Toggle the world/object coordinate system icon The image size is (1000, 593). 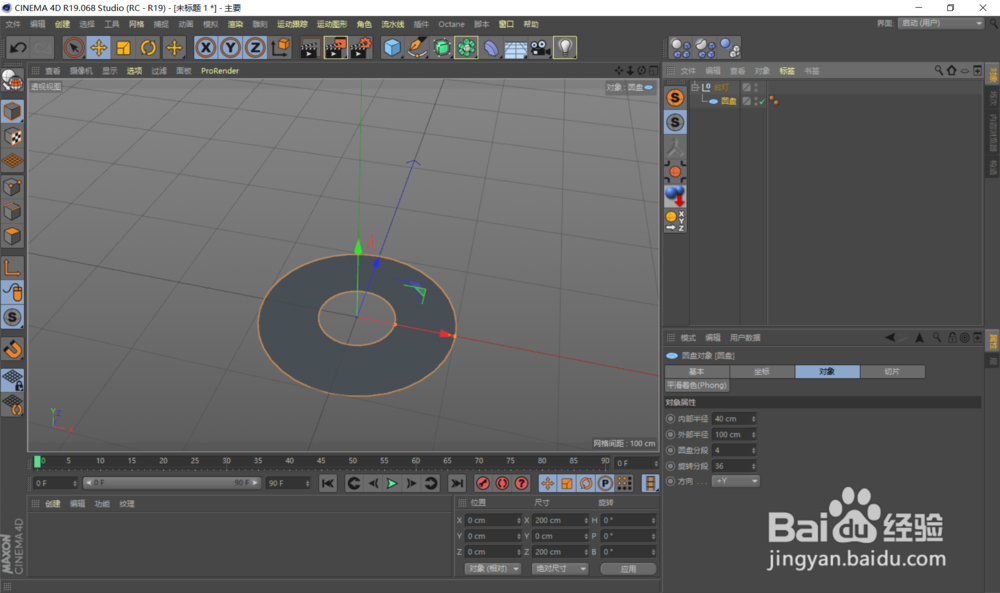coord(281,48)
